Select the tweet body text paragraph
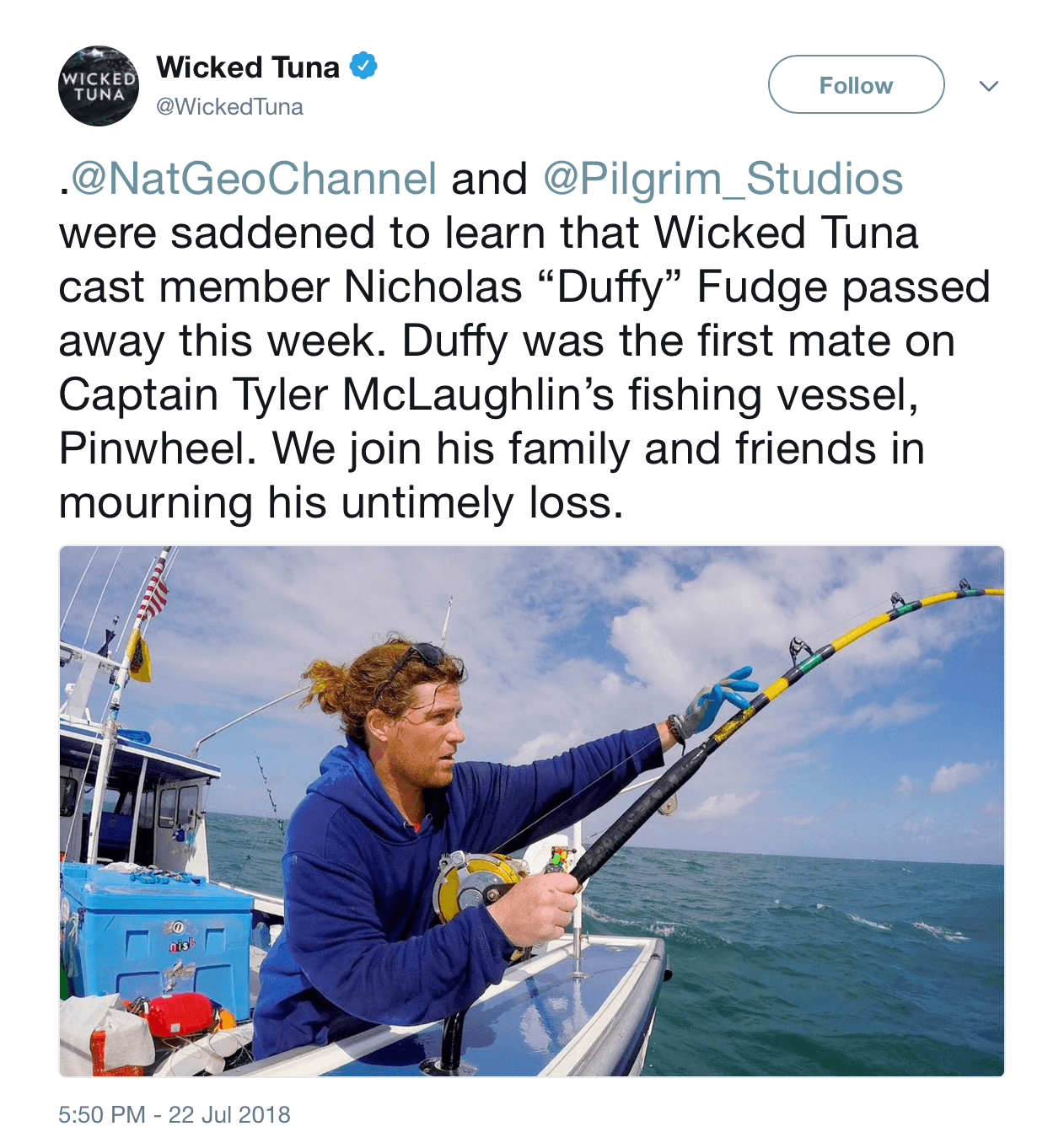Image resolution: width=1064 pixels, height=1148 pixels. click(x=524, y=341)
